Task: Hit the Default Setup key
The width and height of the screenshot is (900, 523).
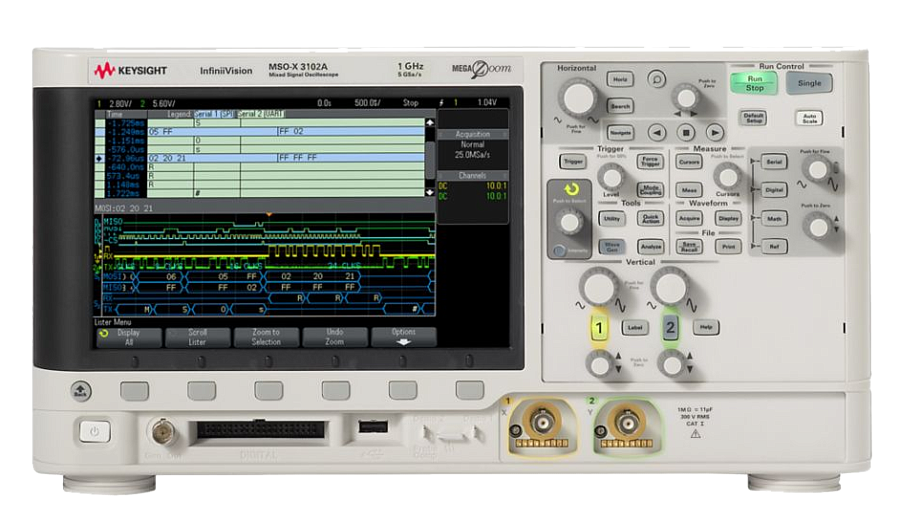Action: coord(753,118)
